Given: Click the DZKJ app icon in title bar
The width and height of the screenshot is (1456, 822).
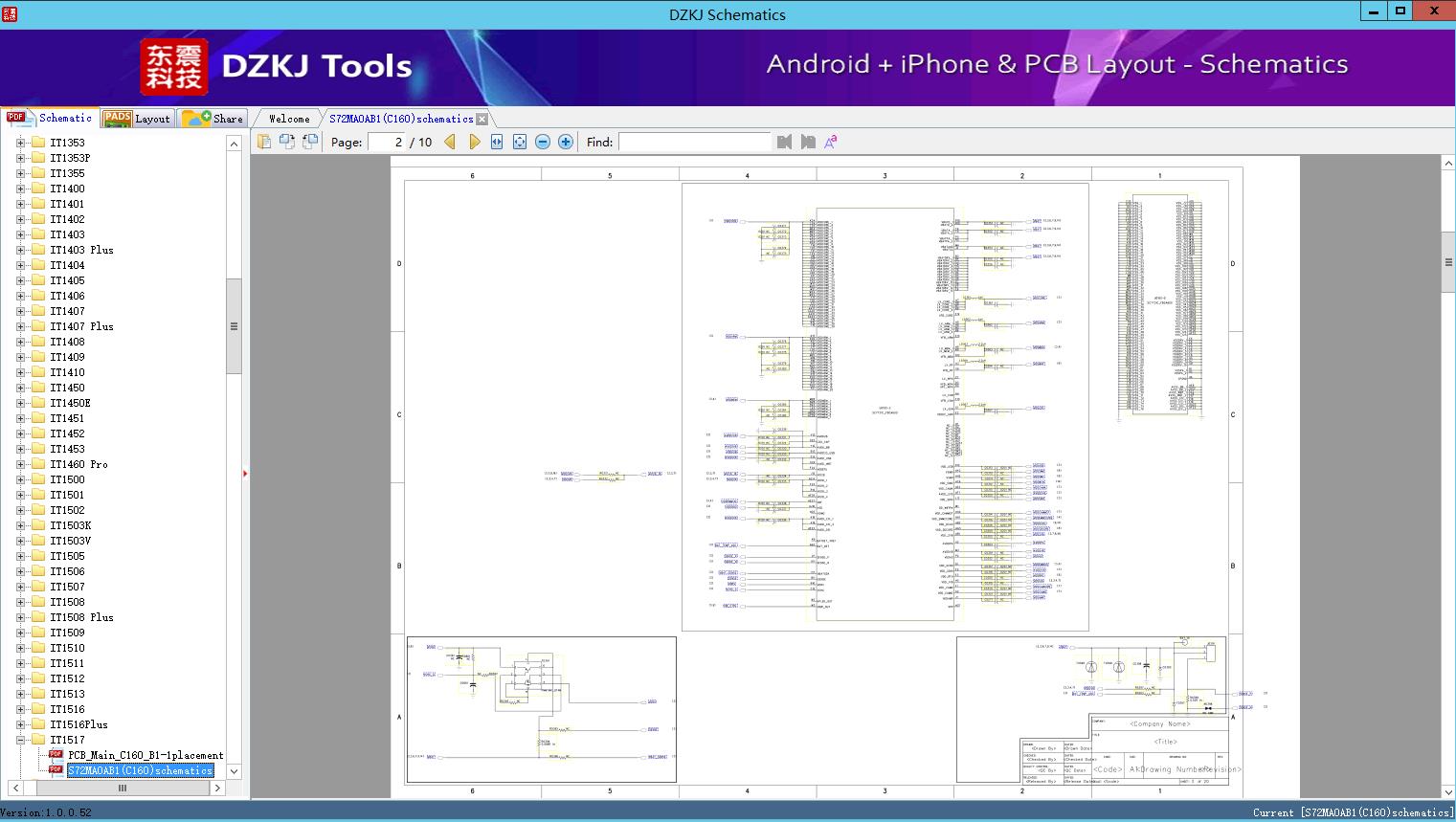Looking at the screenshot, I should click(x=10, y=13).
